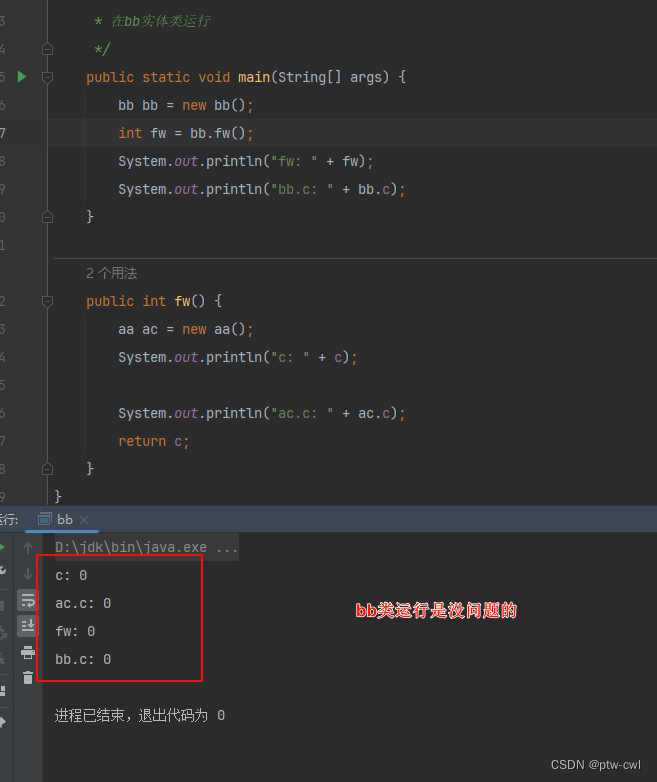Clear console output with trash icon
657x782 pixels.
click(28, 678)
